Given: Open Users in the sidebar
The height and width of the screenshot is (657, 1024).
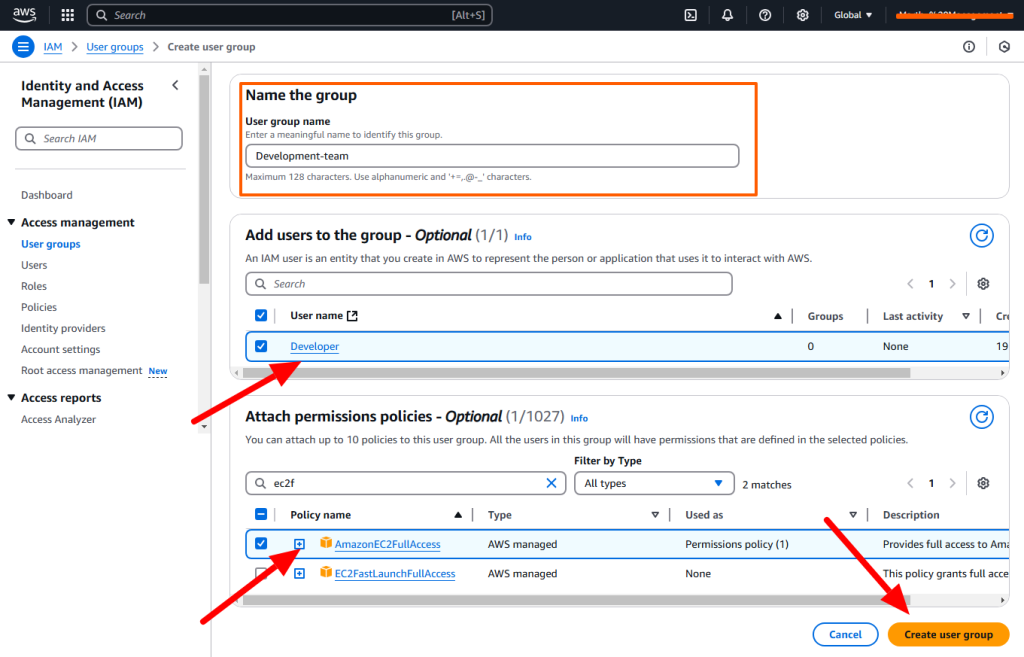Looking at the screenshot, I should pyautogui.click(x=34, y=264).
